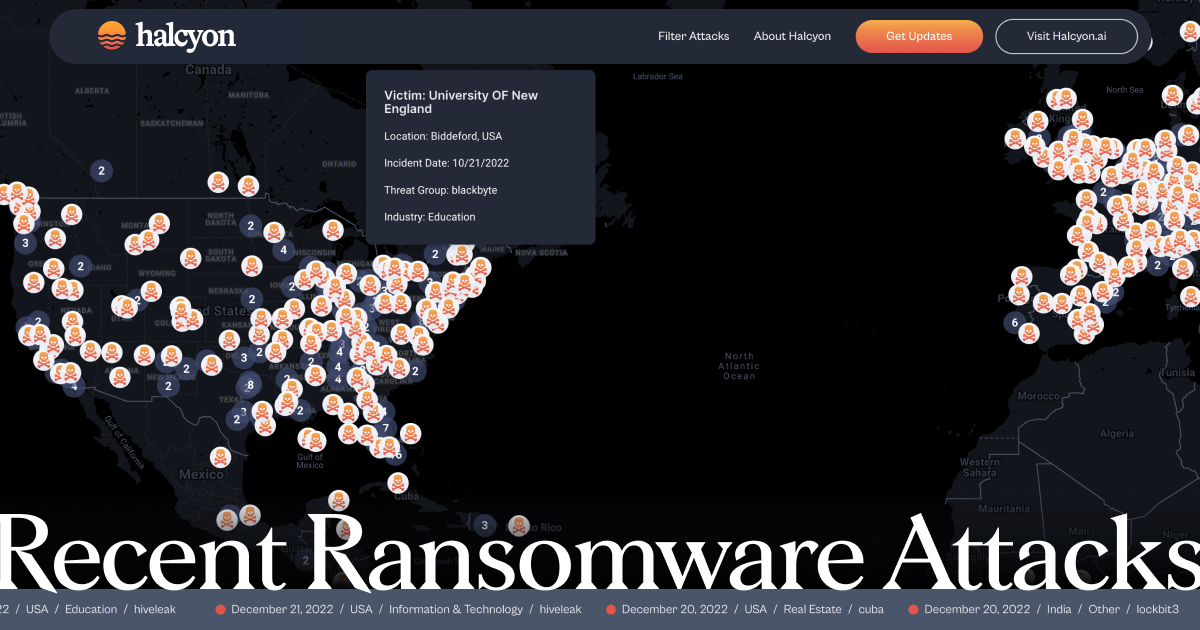This screenshot has width=1200, height=630.
Task: Click the Visit Halcyon.ai button
Action: (1067, 36)
